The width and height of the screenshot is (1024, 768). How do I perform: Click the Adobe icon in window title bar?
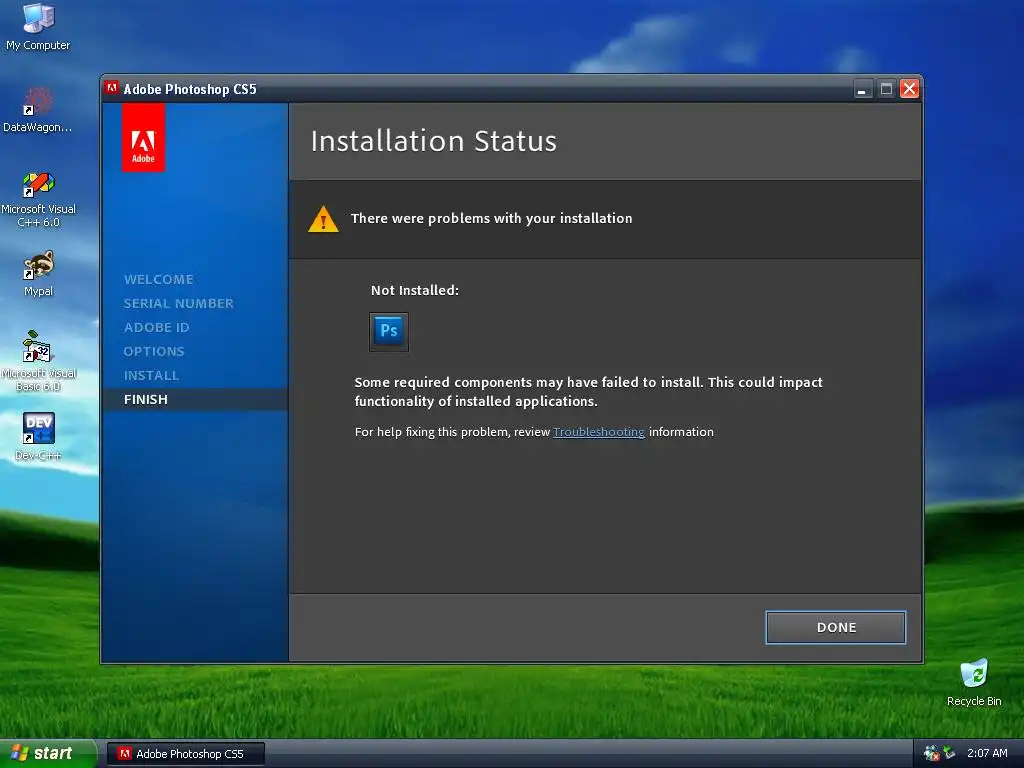(x=112, y=88)
